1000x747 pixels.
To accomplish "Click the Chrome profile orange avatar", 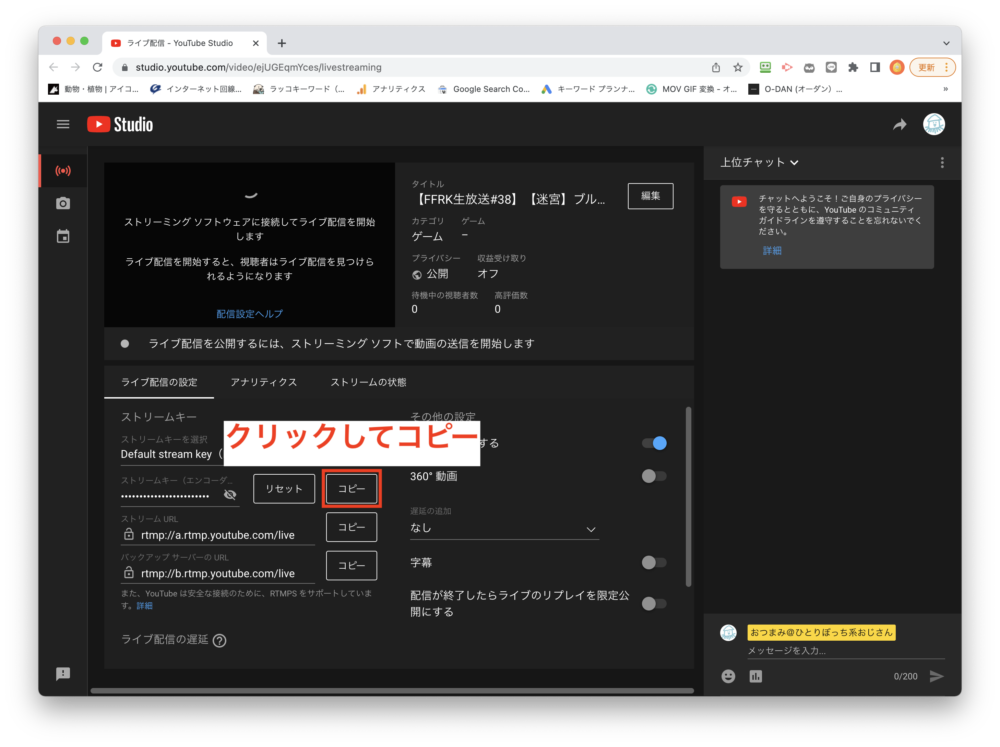I will tap(897, 67).
